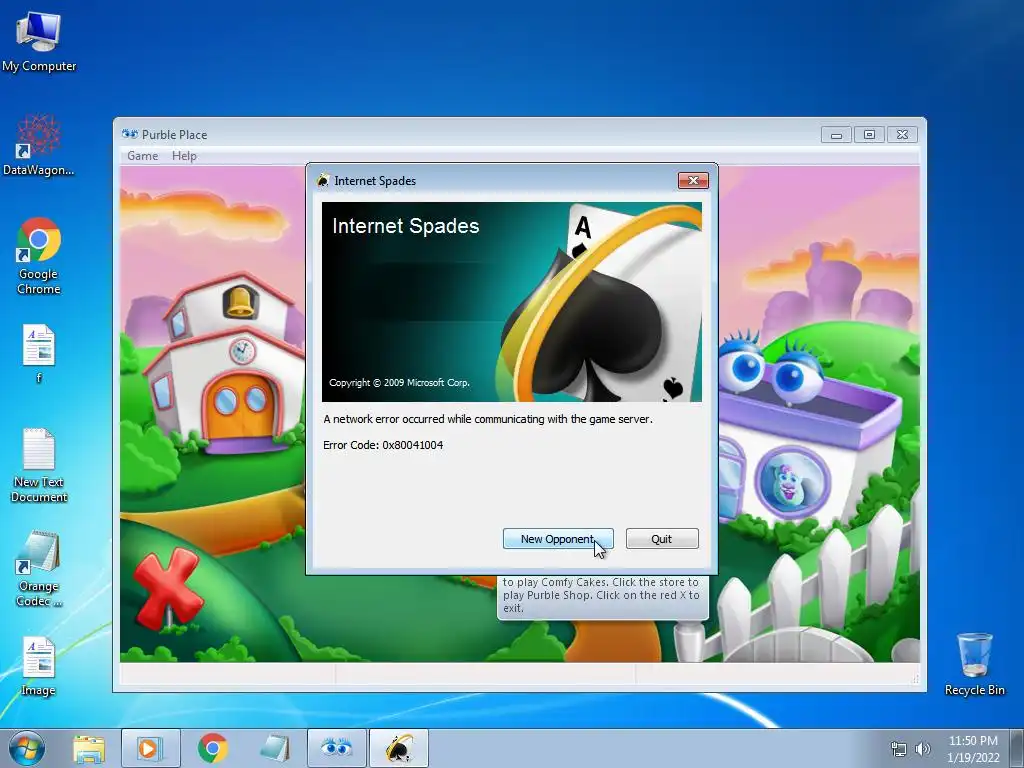This screenshot has height=768, width=1024.
Task: Click the New Opponent button
Action: pyautogui.click(x=558, y=539)
